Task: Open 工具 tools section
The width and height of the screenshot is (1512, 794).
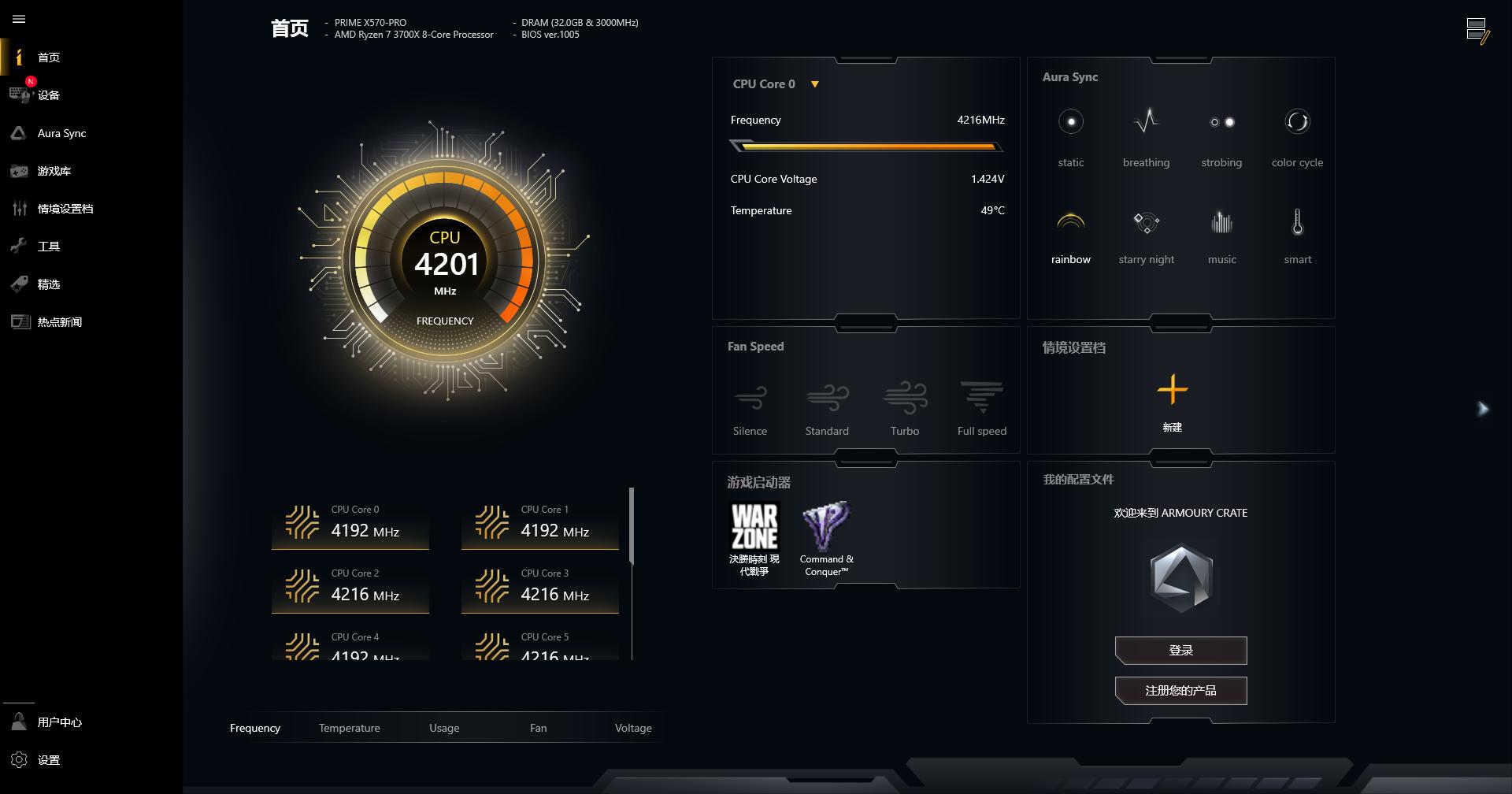Action: (47, 247)
